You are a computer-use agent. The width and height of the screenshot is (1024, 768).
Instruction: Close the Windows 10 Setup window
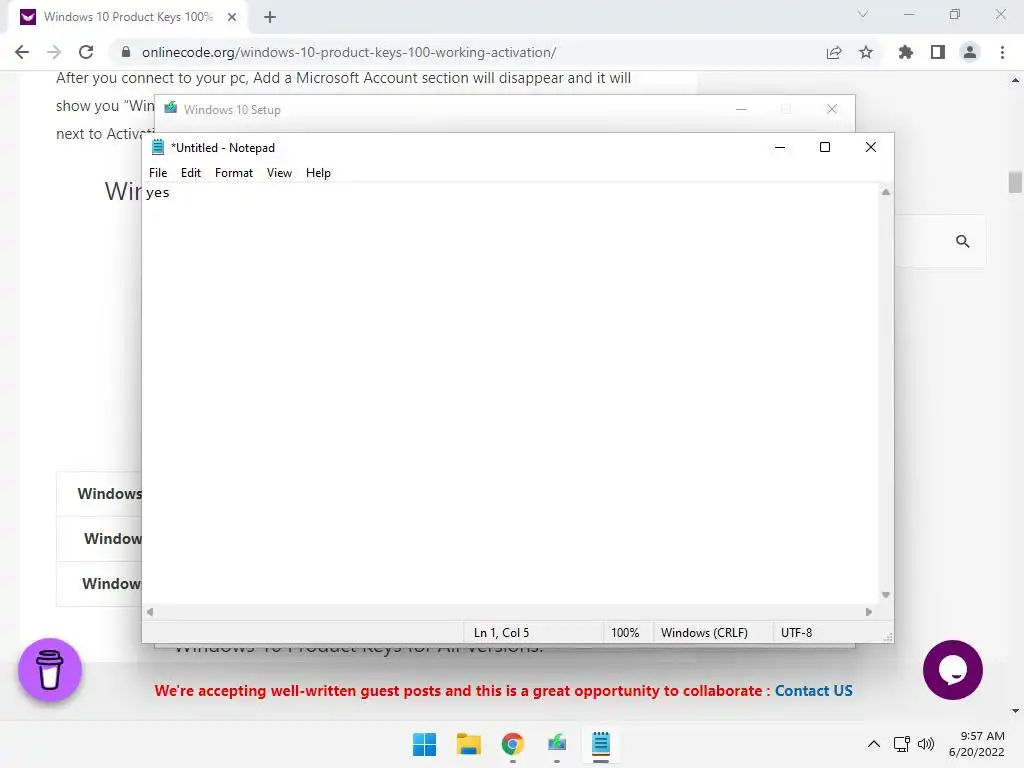[832, 109]
